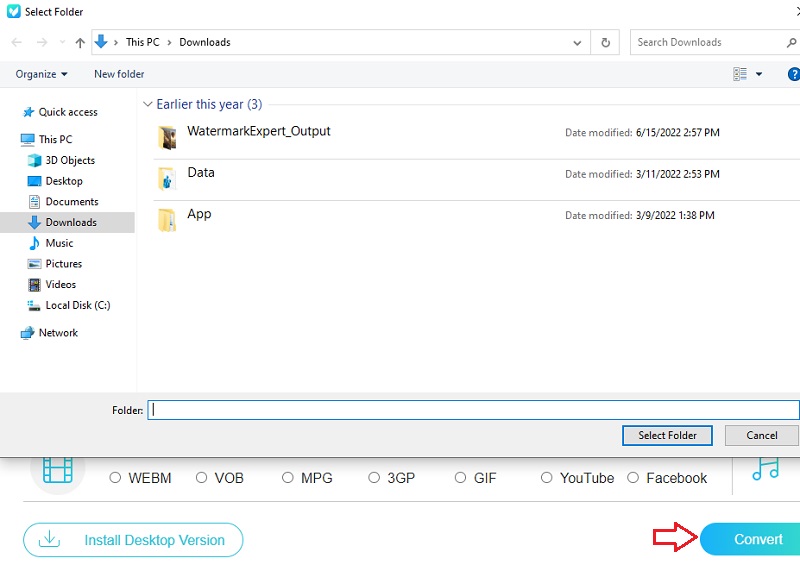Click the video format film icon
This screenshot has height=571, width=800.
[58, 470]
